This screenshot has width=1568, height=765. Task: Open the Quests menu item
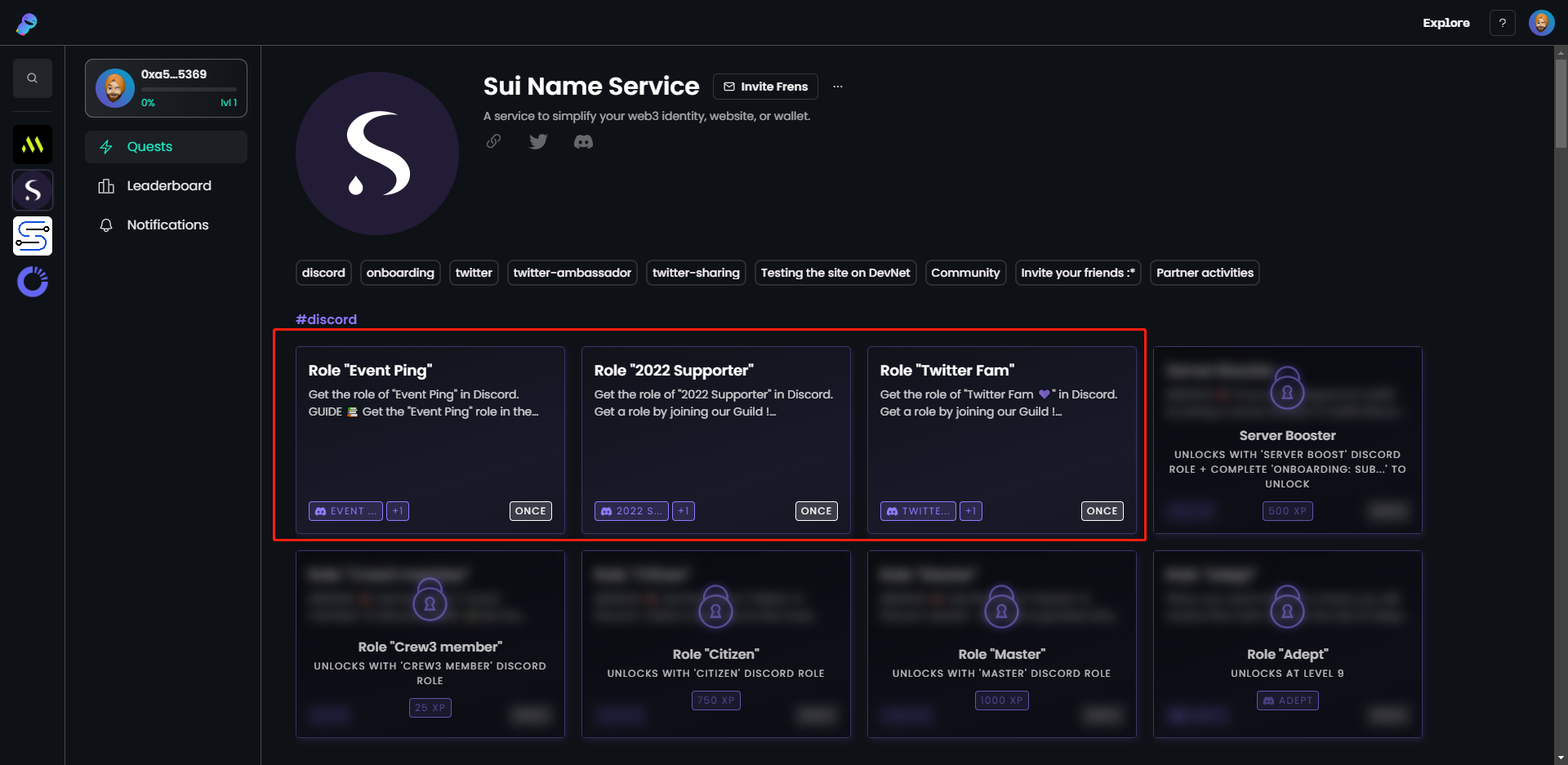tap(166, 147)
